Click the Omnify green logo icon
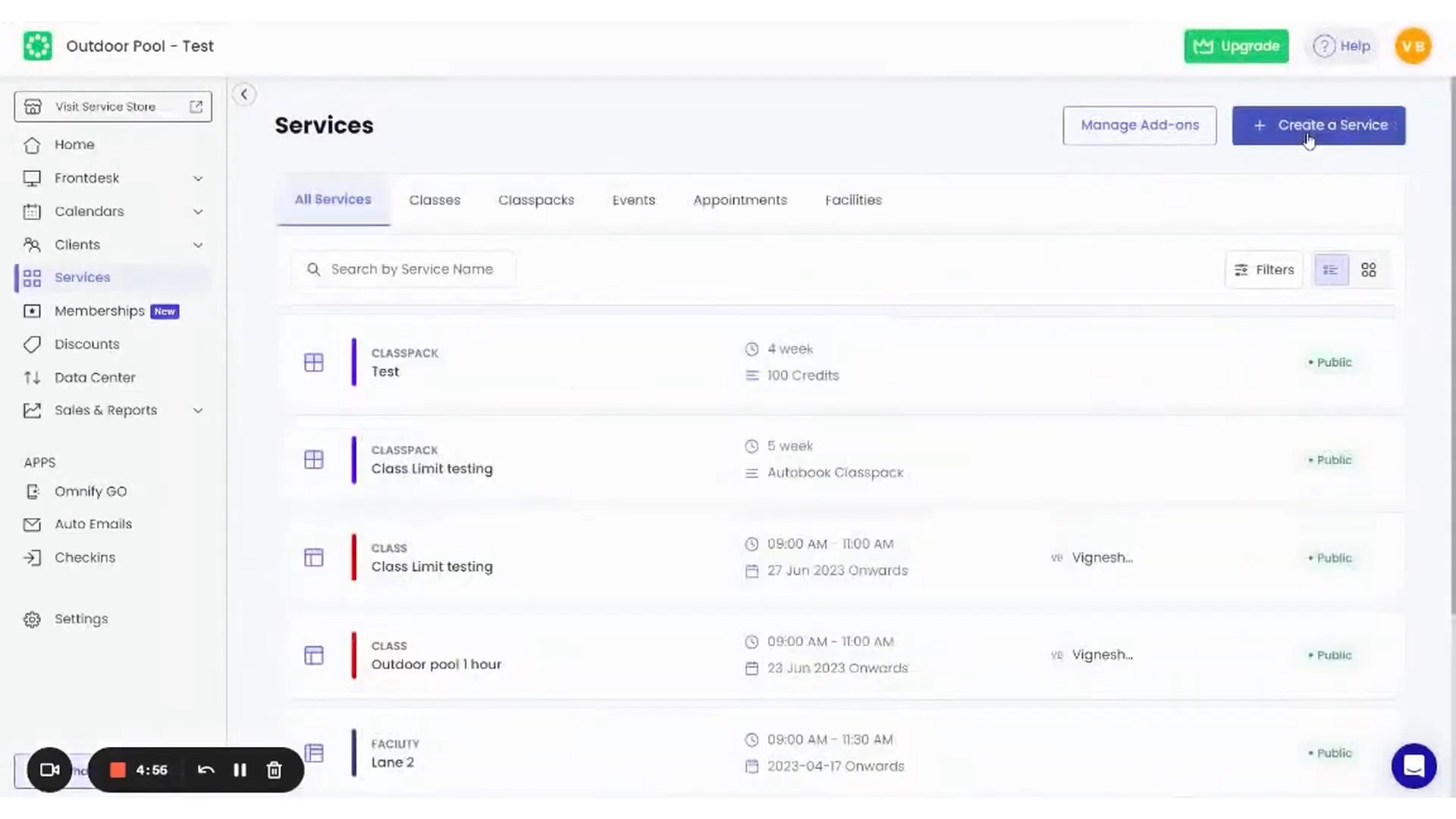Image resolution: width=1456 pixels, height=819 pixels. pos(37,46)
